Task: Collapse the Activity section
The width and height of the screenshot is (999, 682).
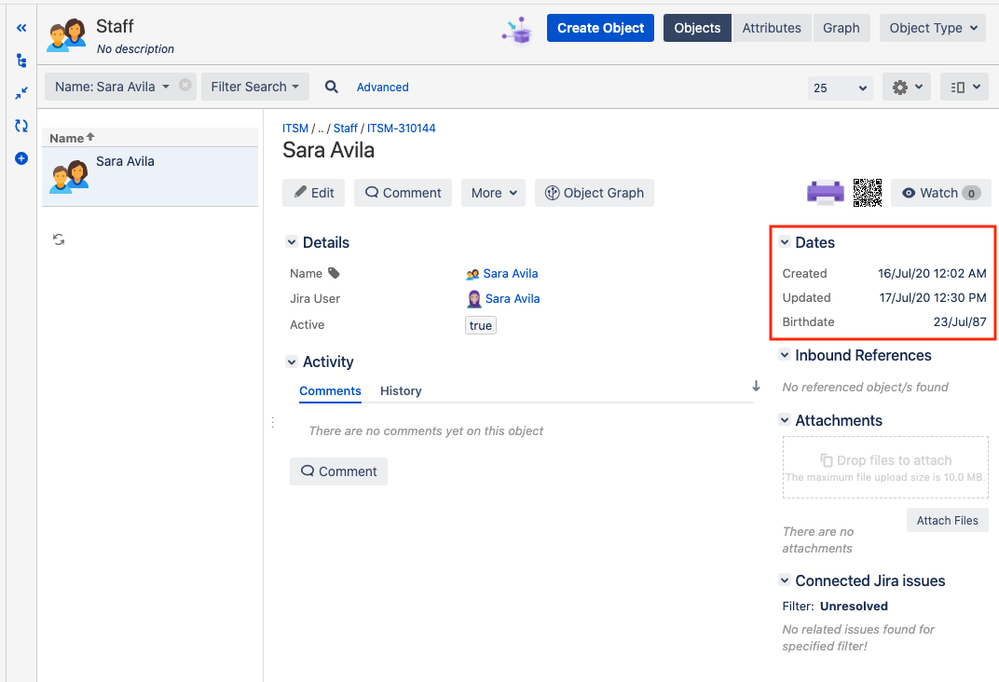Action: pyautogui.click(x=291, y=361)
